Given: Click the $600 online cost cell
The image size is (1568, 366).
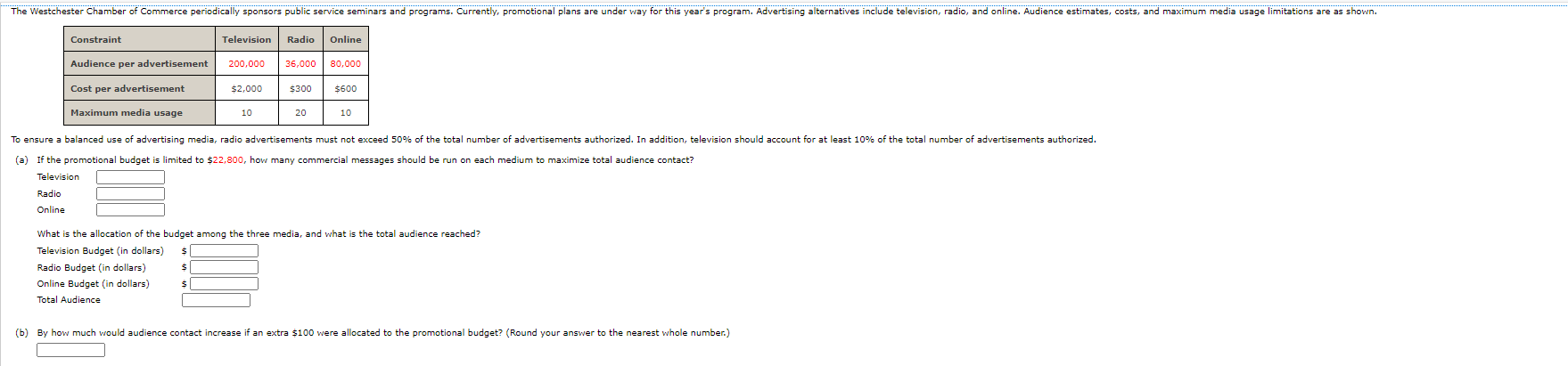Looking at the screenshot, I should 346,88.
